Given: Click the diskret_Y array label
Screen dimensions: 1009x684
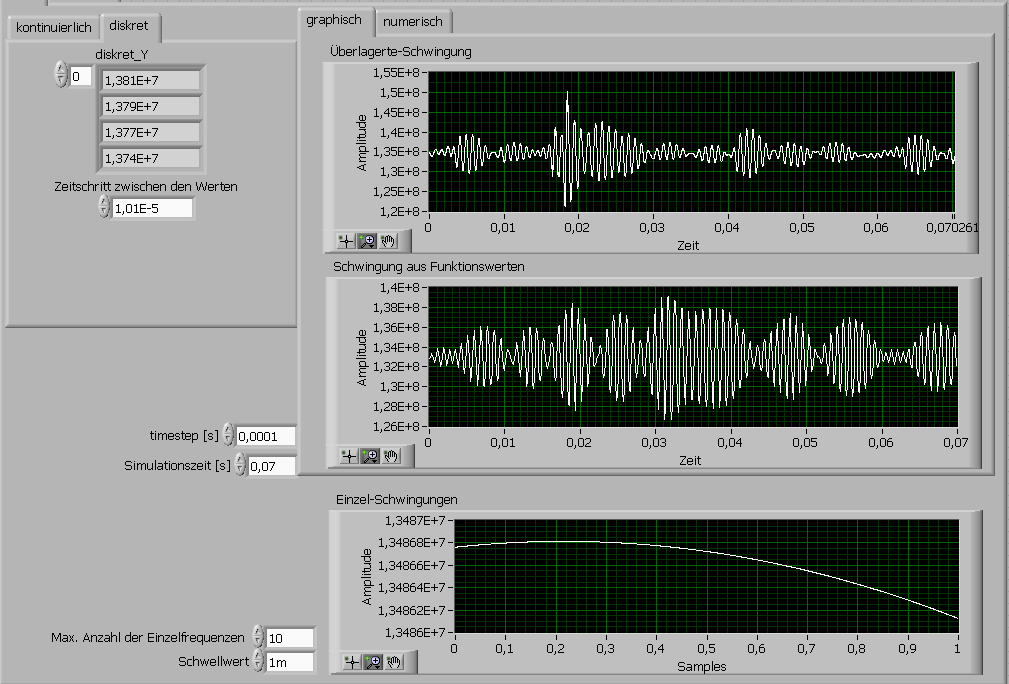Looking at the screenshot, I should pyautogui.click(x=122, y=55).
